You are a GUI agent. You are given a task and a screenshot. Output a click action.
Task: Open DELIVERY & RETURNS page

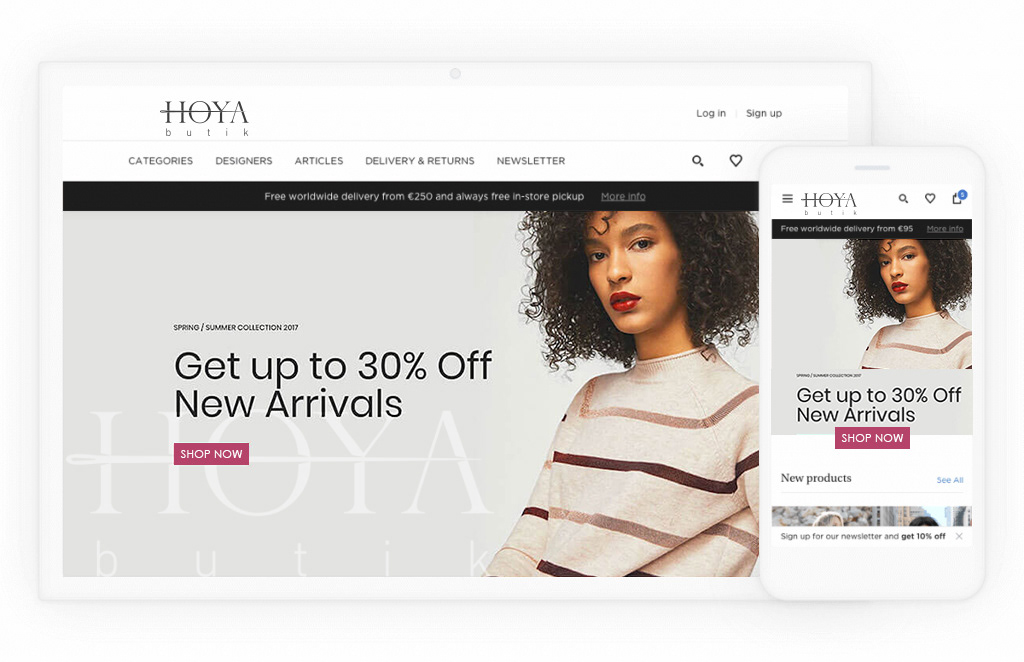tap(420, 161)
